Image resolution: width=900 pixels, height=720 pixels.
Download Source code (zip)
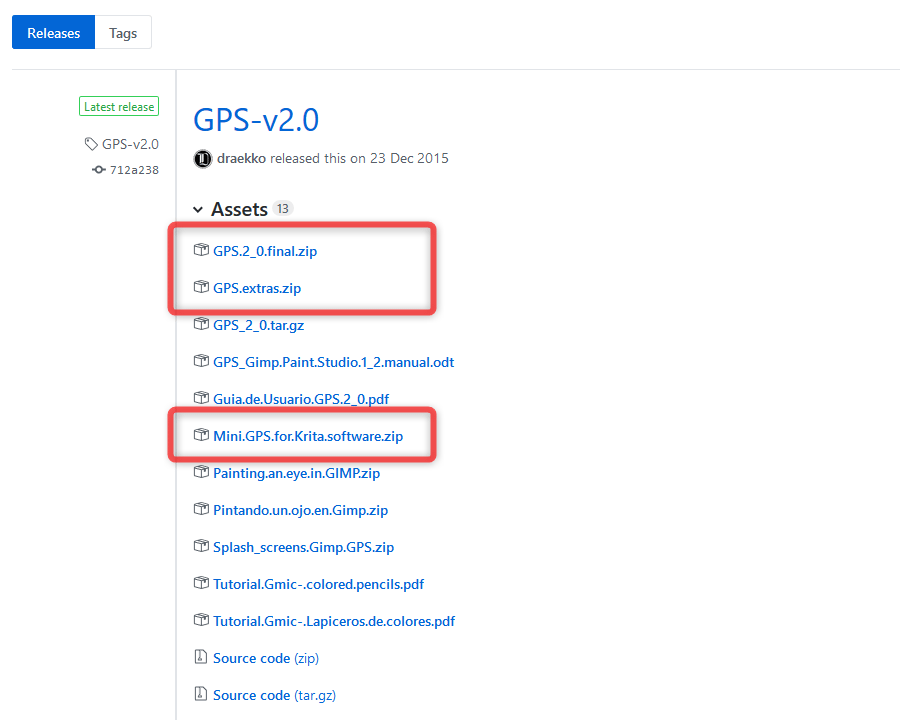point(266,658)
